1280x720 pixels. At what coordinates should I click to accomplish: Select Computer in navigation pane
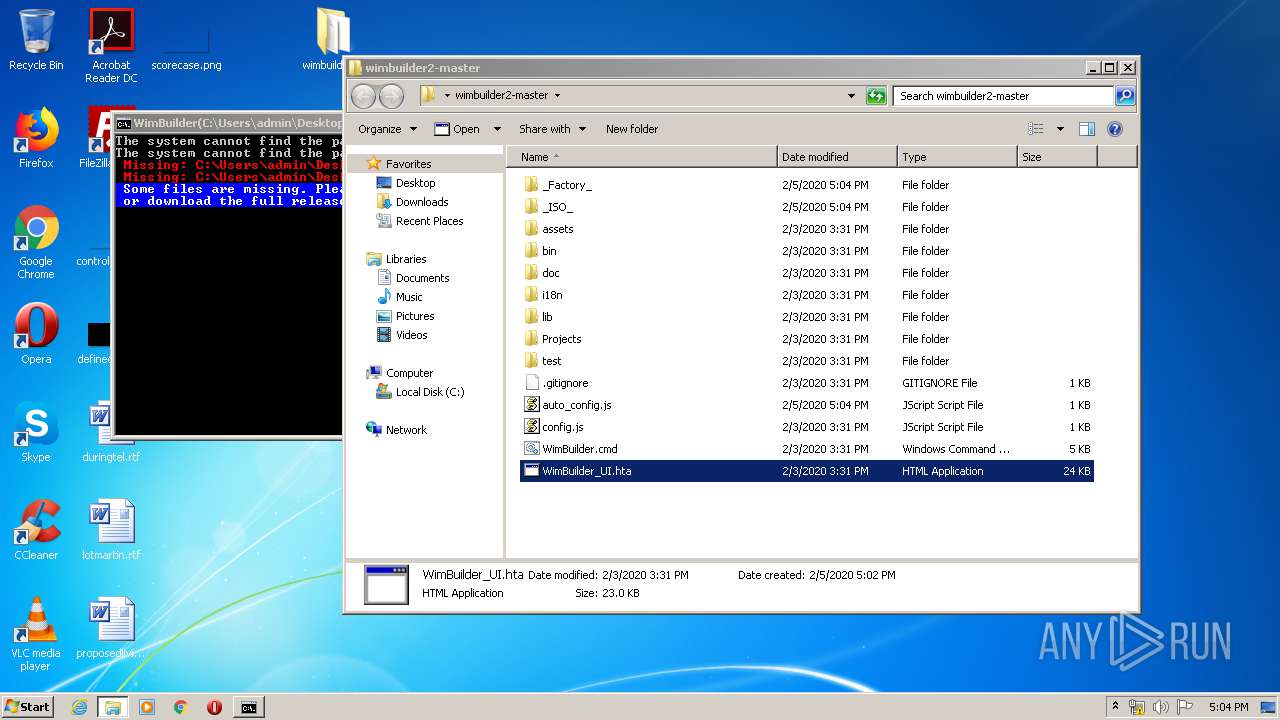[x=409, y=373]
